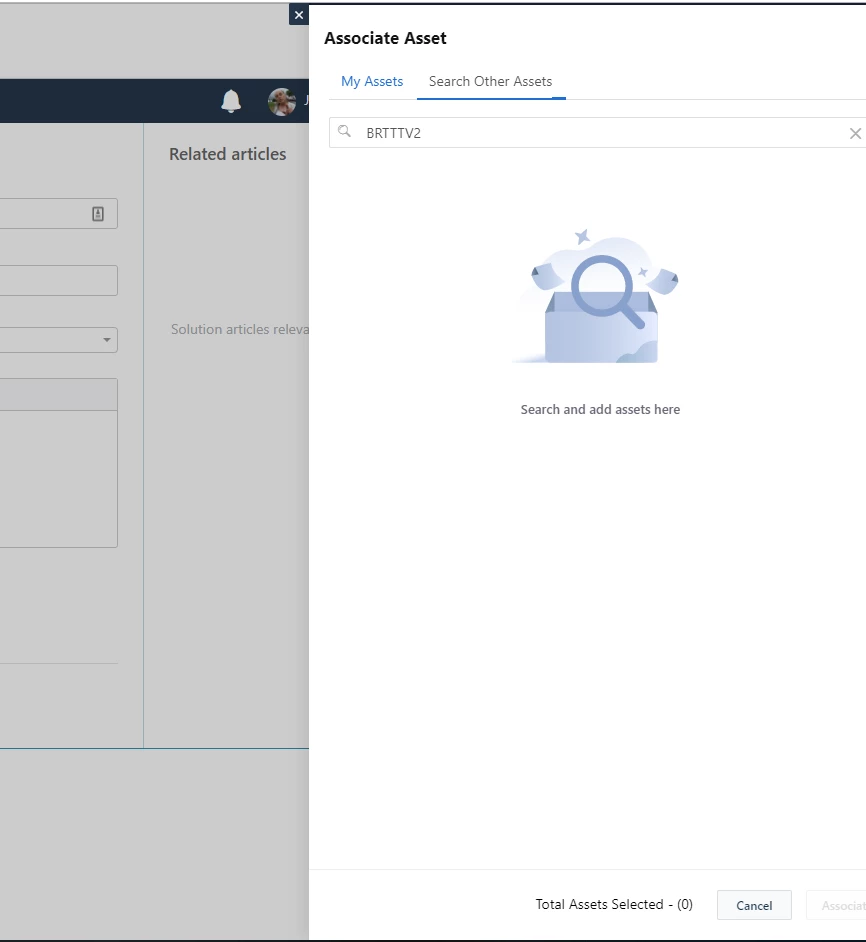Select the Search Other Assets tab
The height and width of the screenshot is (942, 866).
[x=490, y=81]
